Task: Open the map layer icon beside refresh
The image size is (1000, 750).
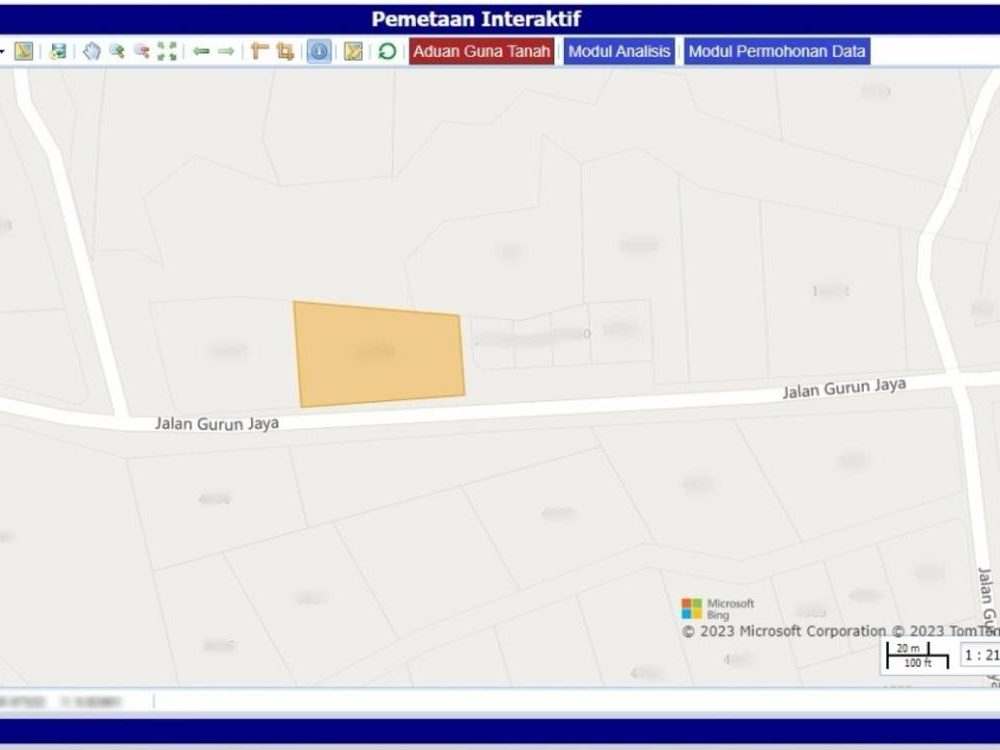Action: coord(353,51)
